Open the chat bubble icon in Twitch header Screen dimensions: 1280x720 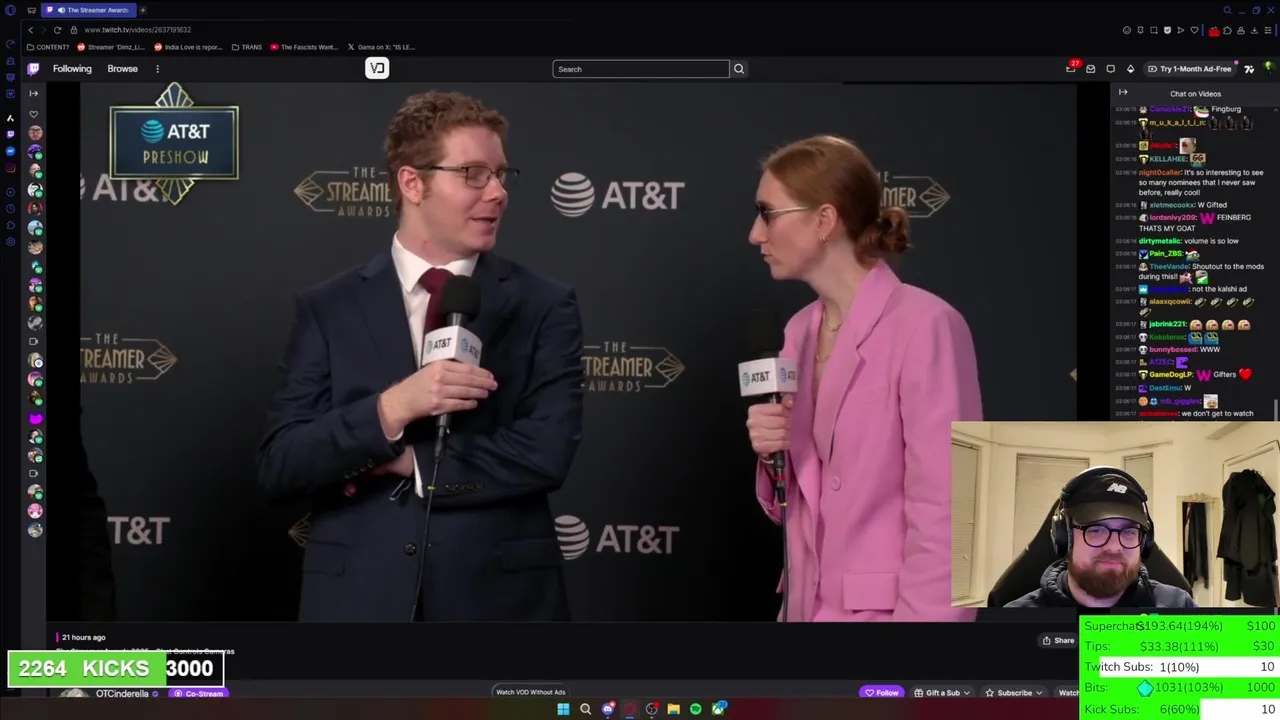[x=1111, y=69]
